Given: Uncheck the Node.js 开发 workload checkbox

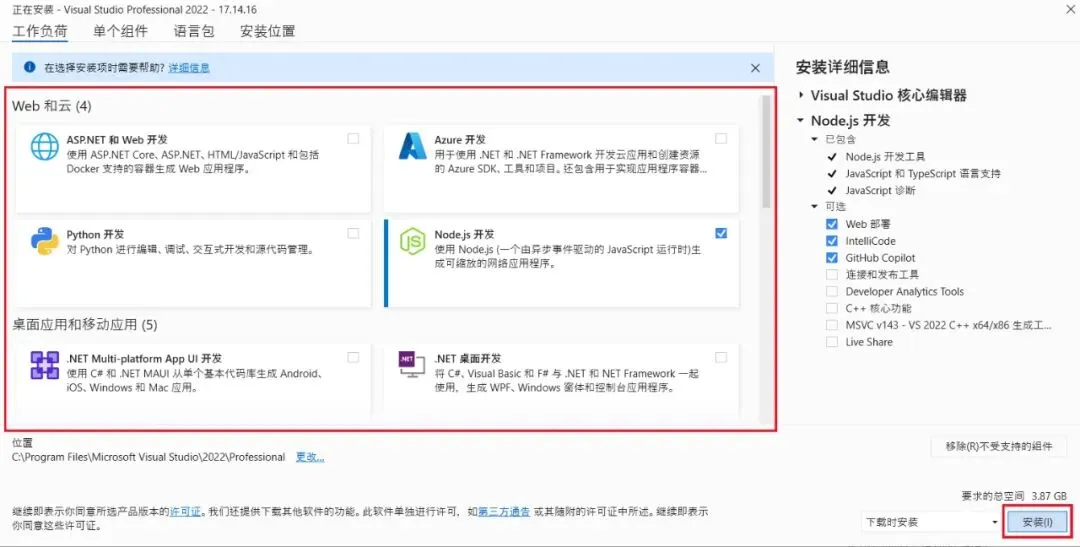Looking at the screenshot, I should pos(721,234).
